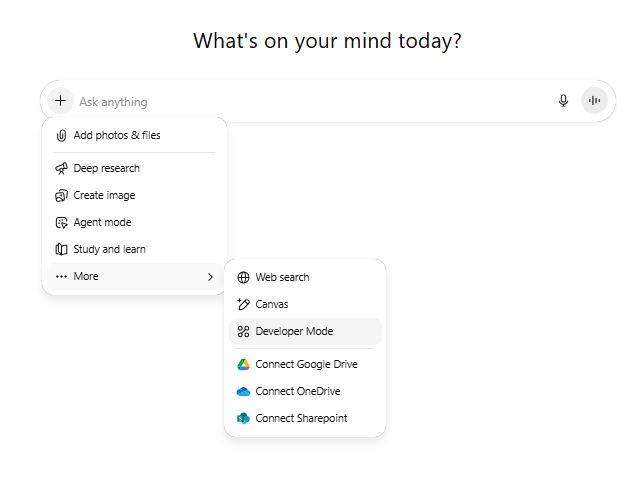This screenshot has width=635, height=481.
Task: Click the Sharepoint logo icon
Action: [243, 419]
